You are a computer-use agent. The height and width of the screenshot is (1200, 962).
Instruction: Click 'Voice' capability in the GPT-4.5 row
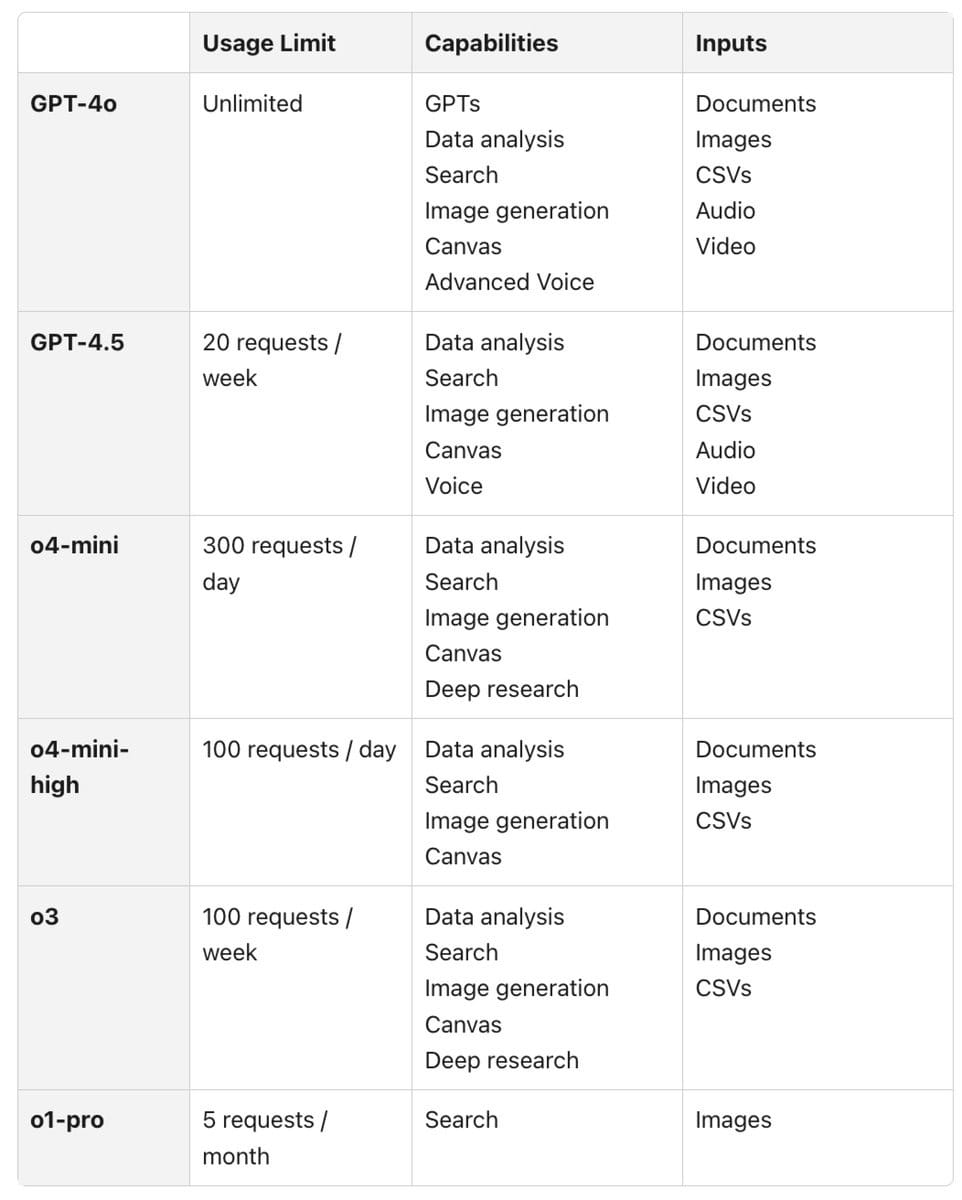453,486
